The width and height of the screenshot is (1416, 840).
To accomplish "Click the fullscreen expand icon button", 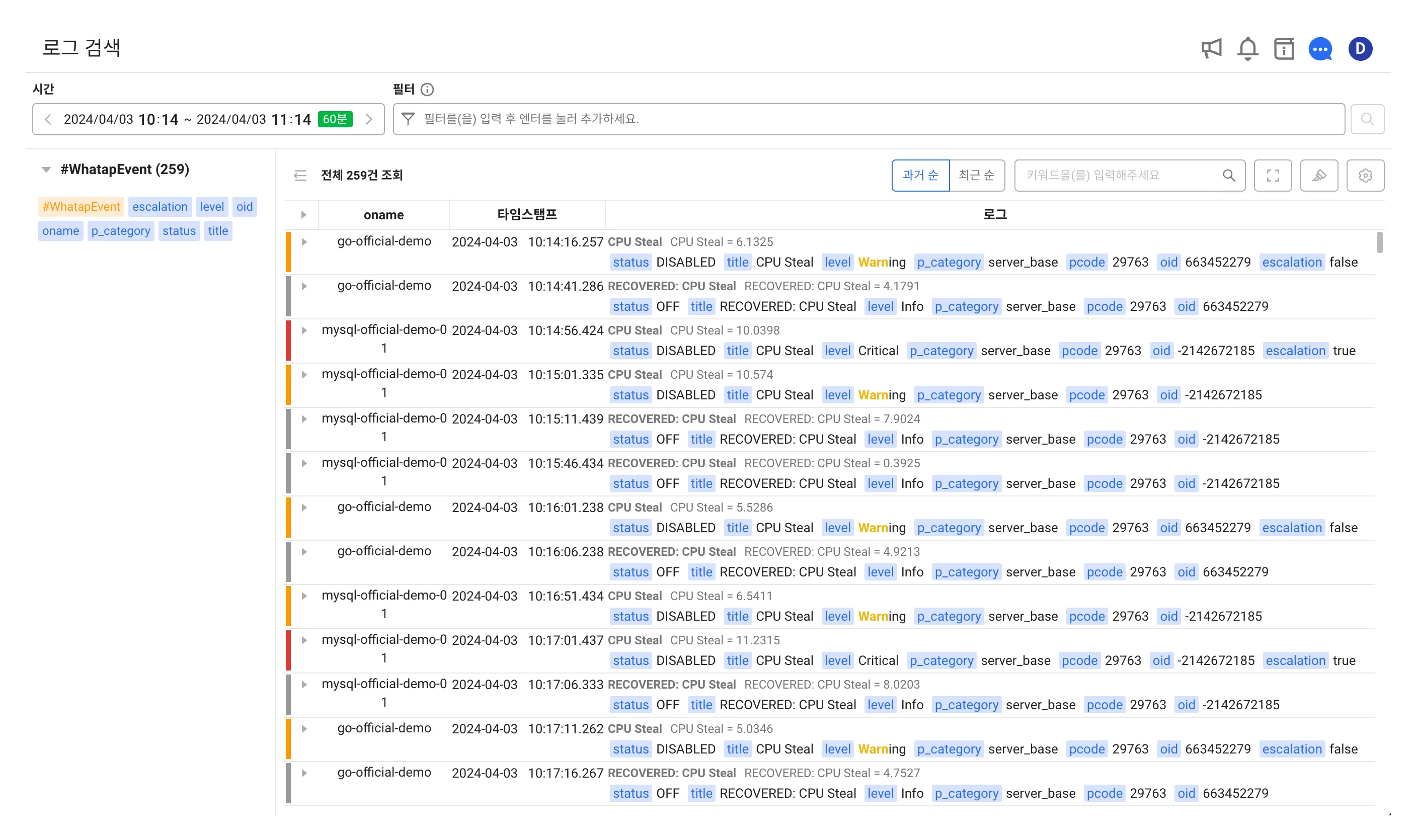I will coord(1272,176).
